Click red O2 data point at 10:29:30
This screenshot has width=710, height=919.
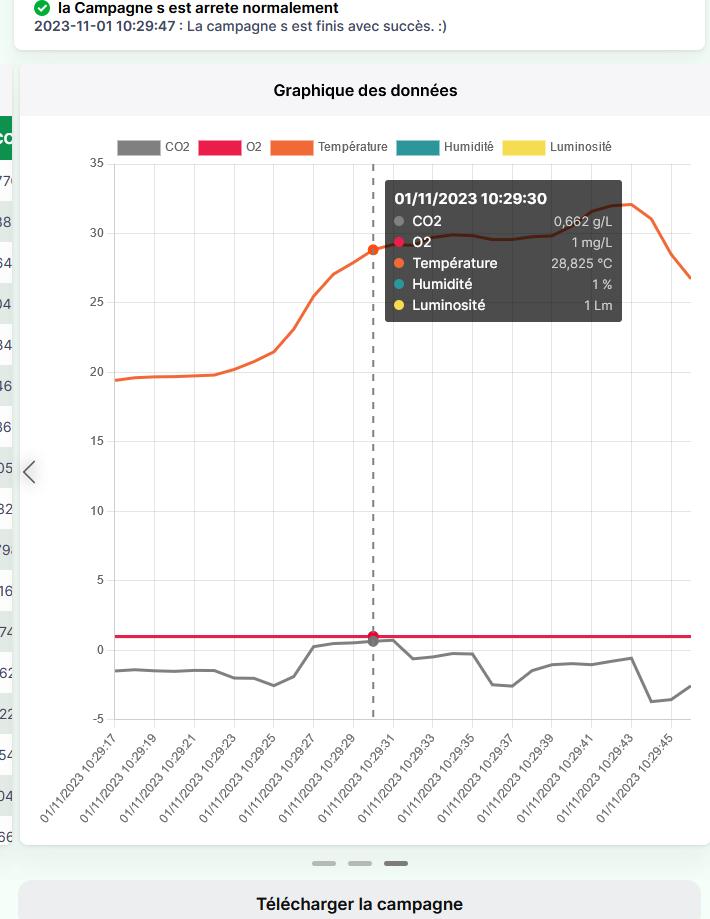tap(373, 636)
